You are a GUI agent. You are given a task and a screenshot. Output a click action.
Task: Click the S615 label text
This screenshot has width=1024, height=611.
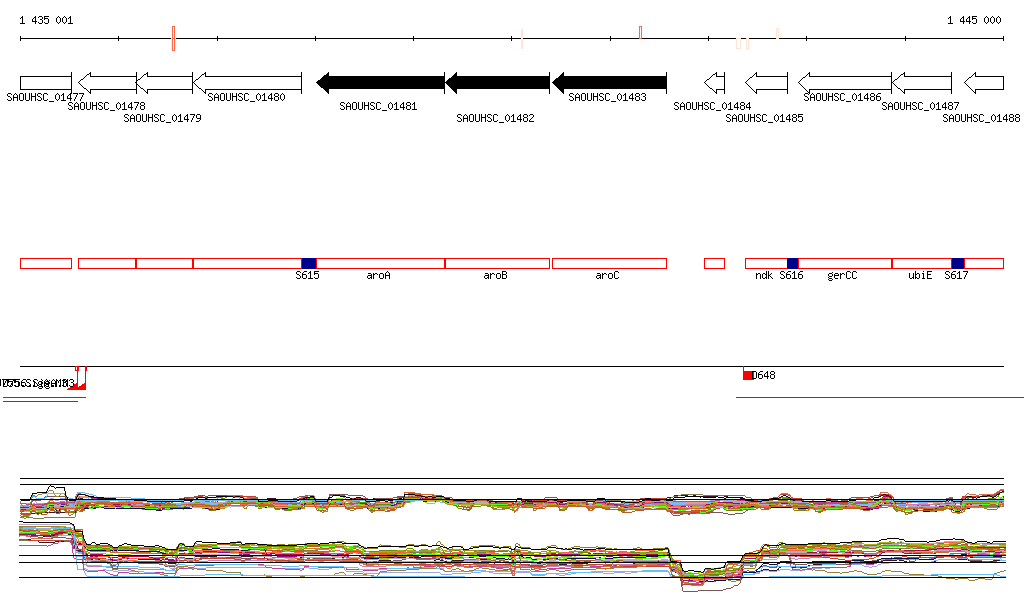pyautogui.click(x=308, y=275)
